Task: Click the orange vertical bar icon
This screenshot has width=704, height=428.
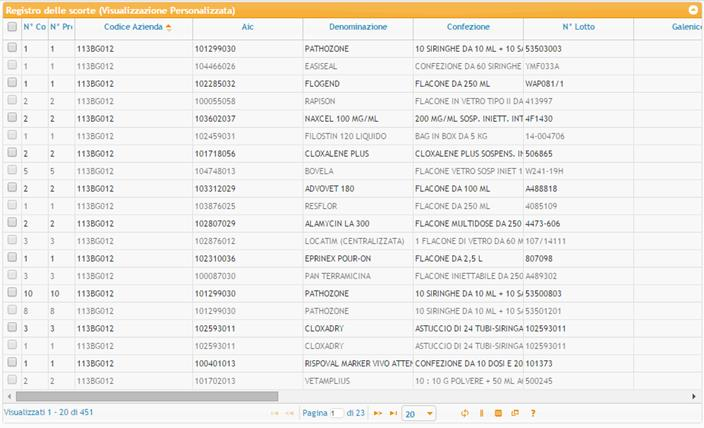Action: click(x=481, y=413)
